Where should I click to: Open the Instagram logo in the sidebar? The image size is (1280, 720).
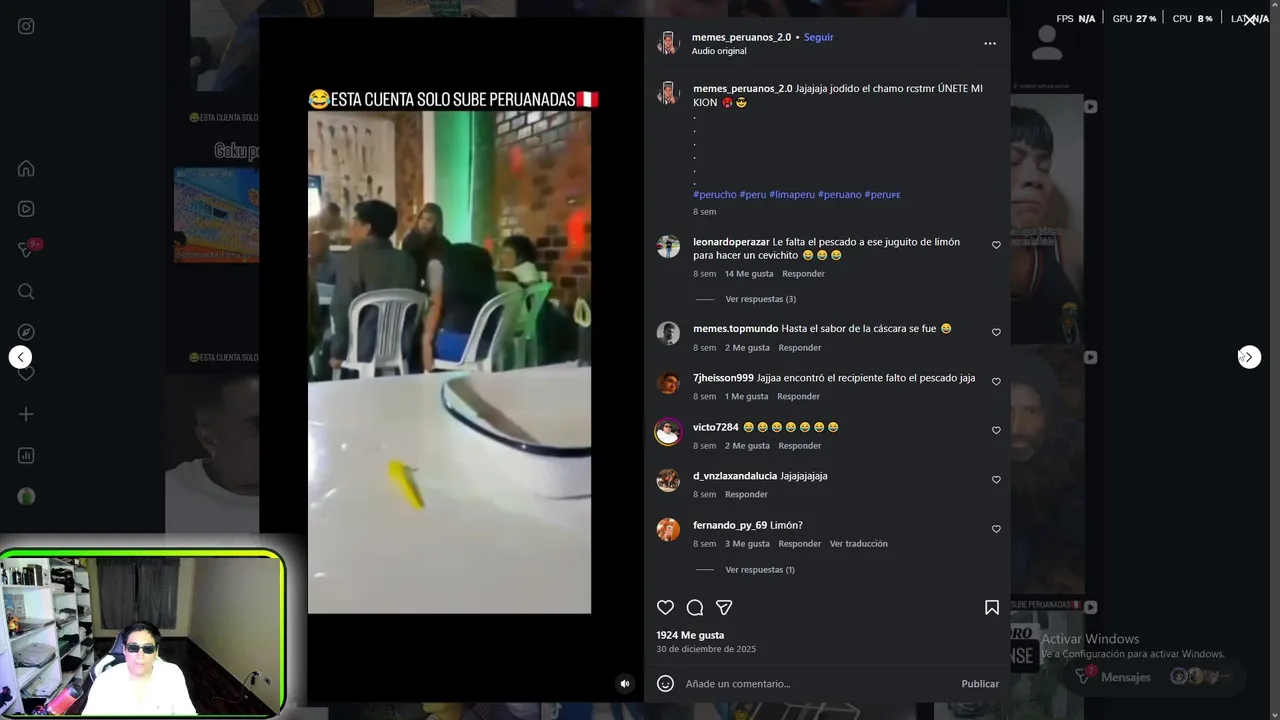(x=26, y=26)
